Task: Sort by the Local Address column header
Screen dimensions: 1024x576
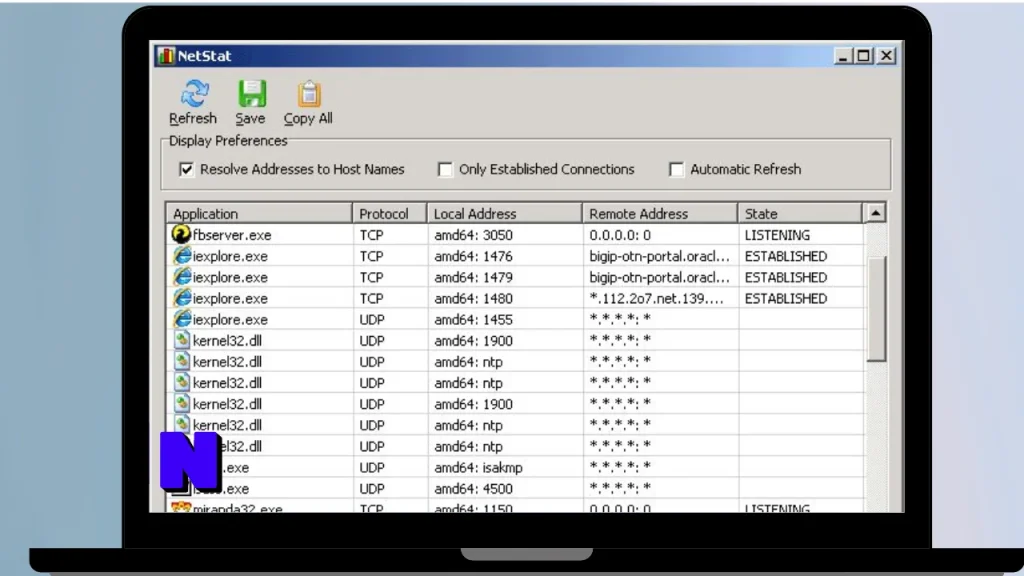Action: [504, 214]
